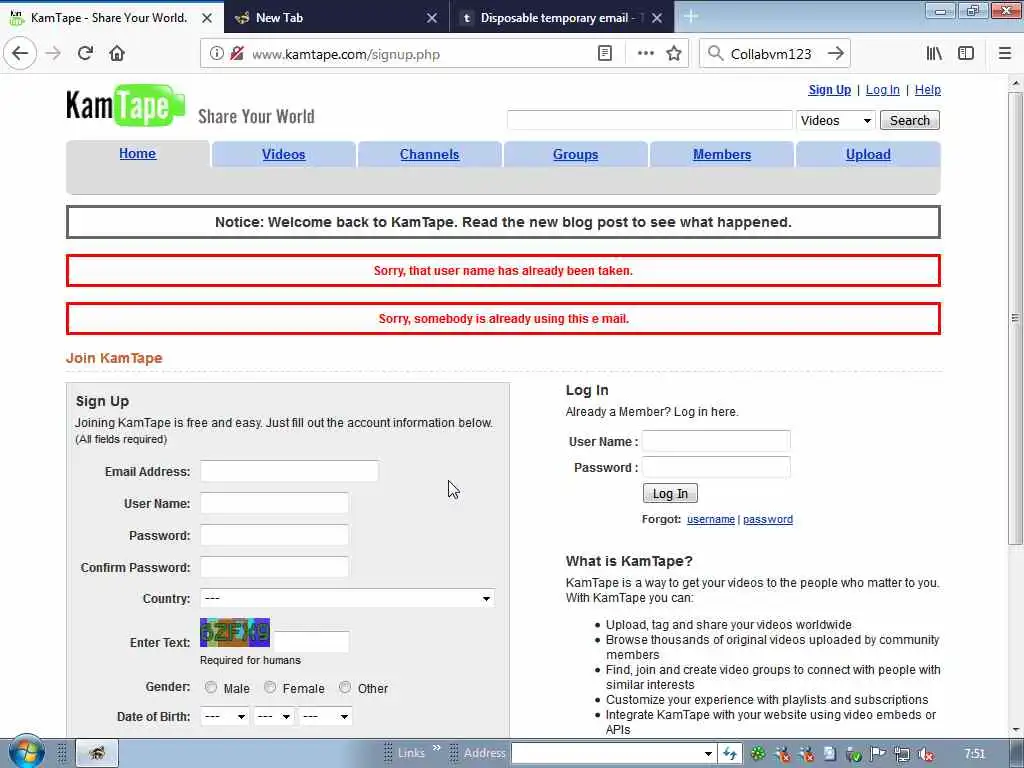Click the taskbar address Go arrows icon
This screenshot has width=1024, height=768.
pos(729,754)
